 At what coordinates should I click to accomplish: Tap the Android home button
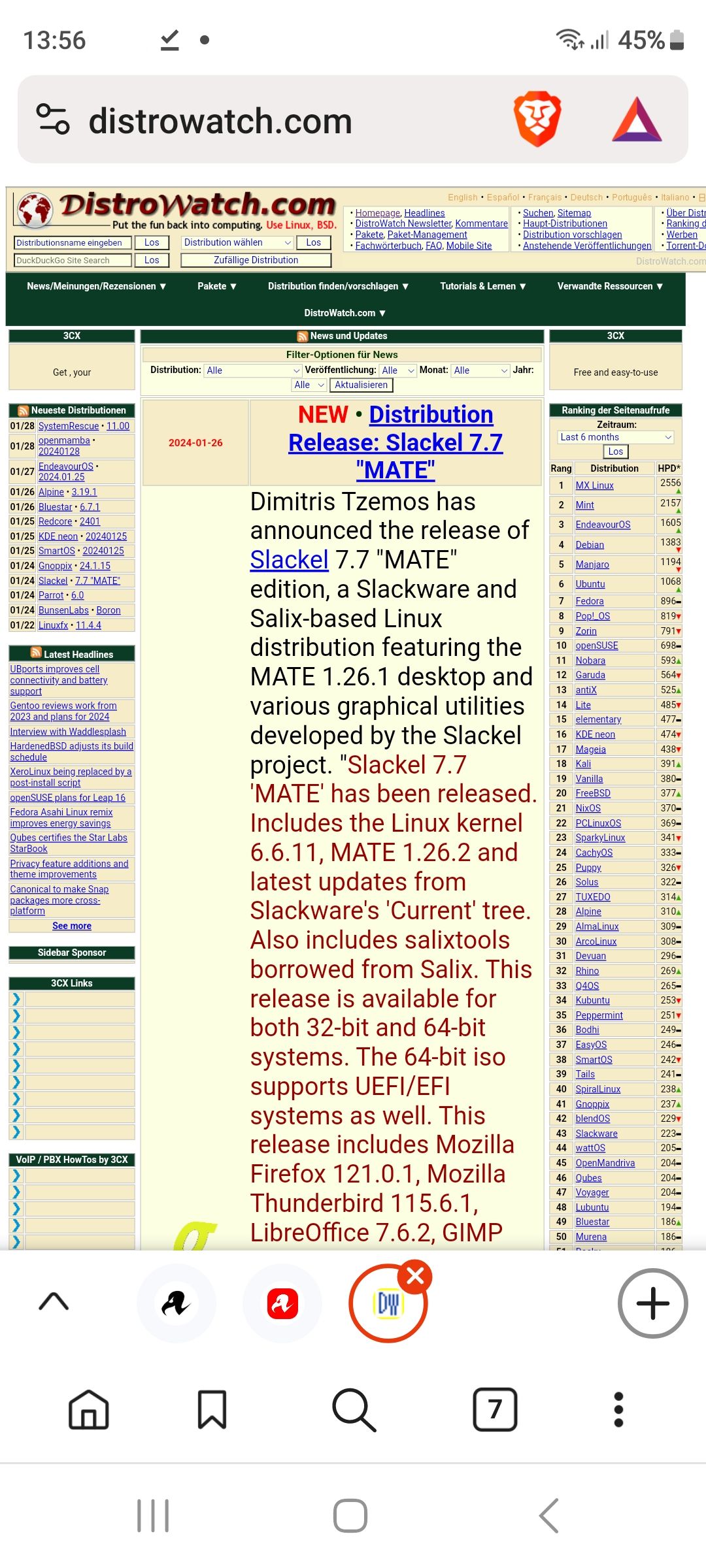(x=350, y=1516)
